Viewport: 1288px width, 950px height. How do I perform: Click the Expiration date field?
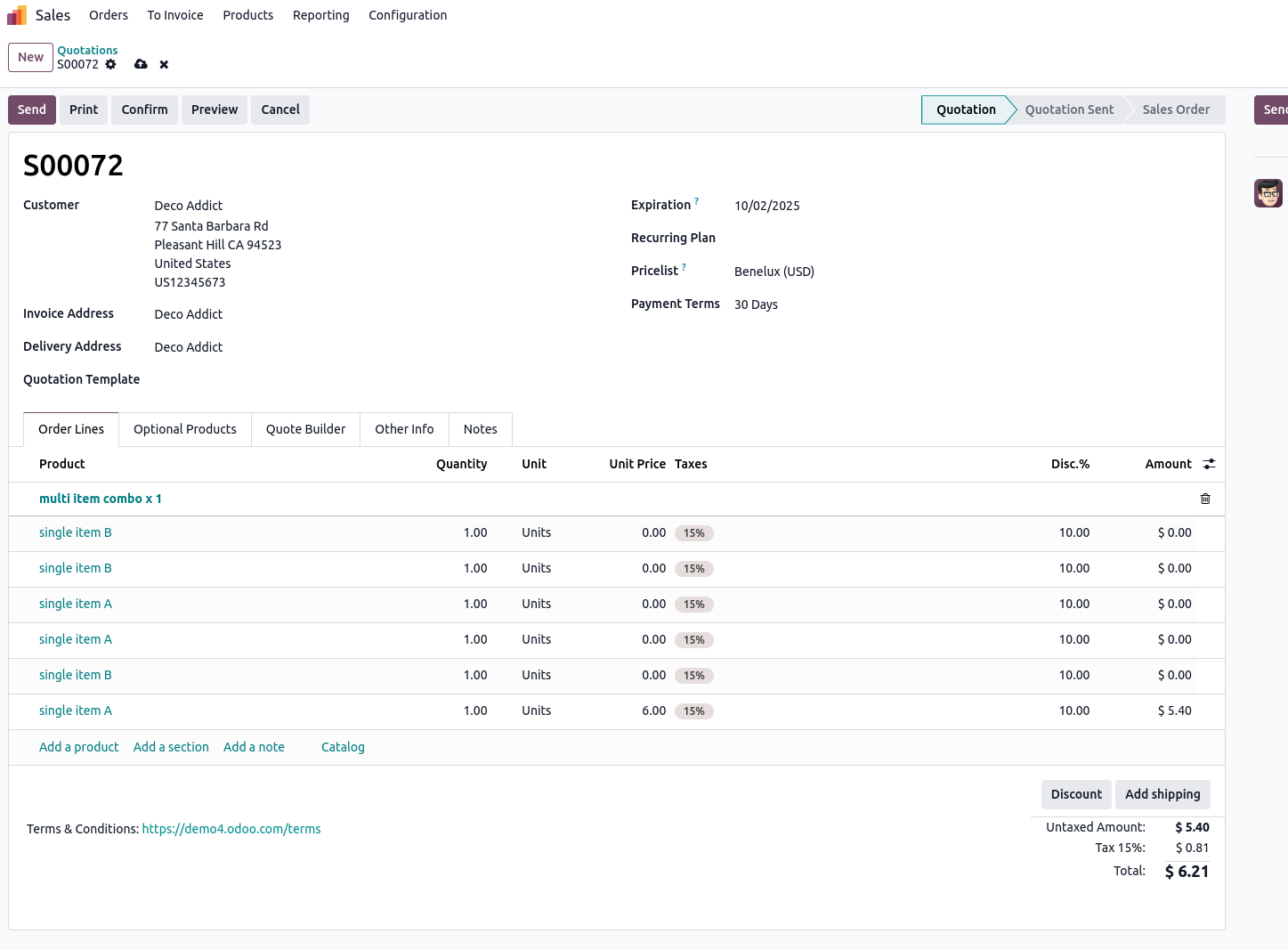tap(766, 206)
